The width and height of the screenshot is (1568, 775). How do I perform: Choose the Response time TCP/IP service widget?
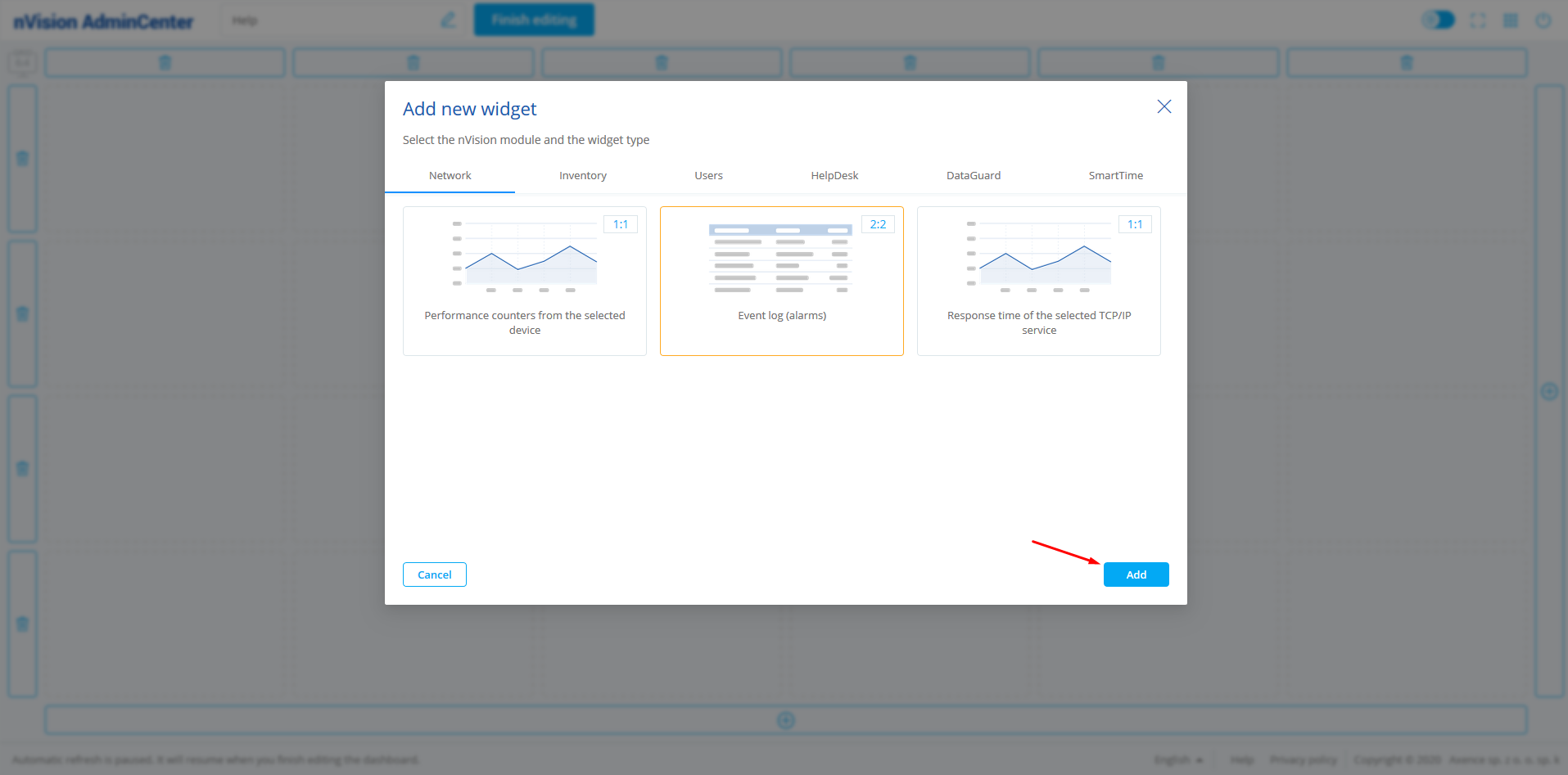(1038, 281)
